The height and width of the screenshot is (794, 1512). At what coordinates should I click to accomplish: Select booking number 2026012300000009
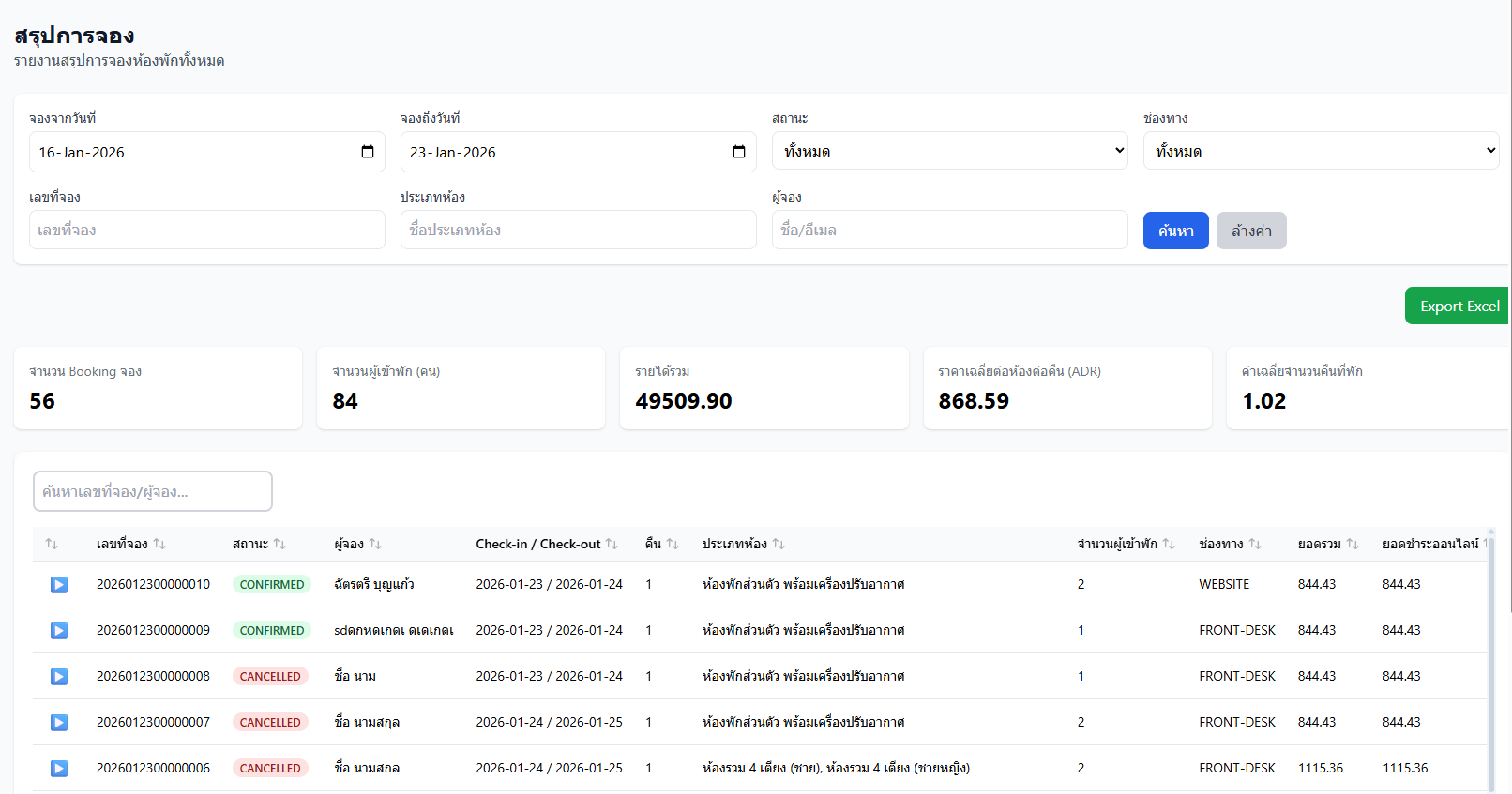coord(153,630)
